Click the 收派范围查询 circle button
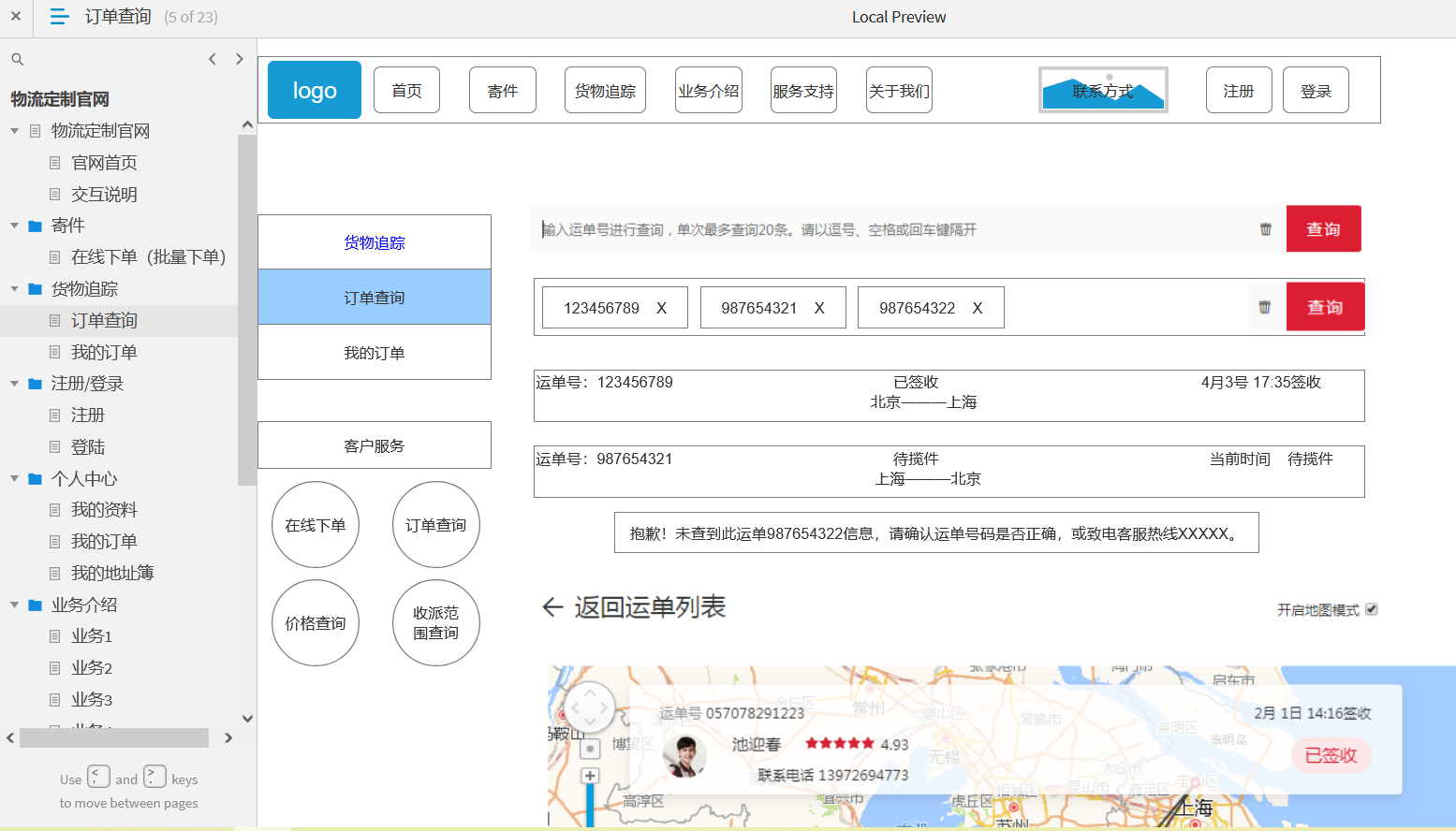Screen dimensions: 1456x831 (x=436, y=623)
